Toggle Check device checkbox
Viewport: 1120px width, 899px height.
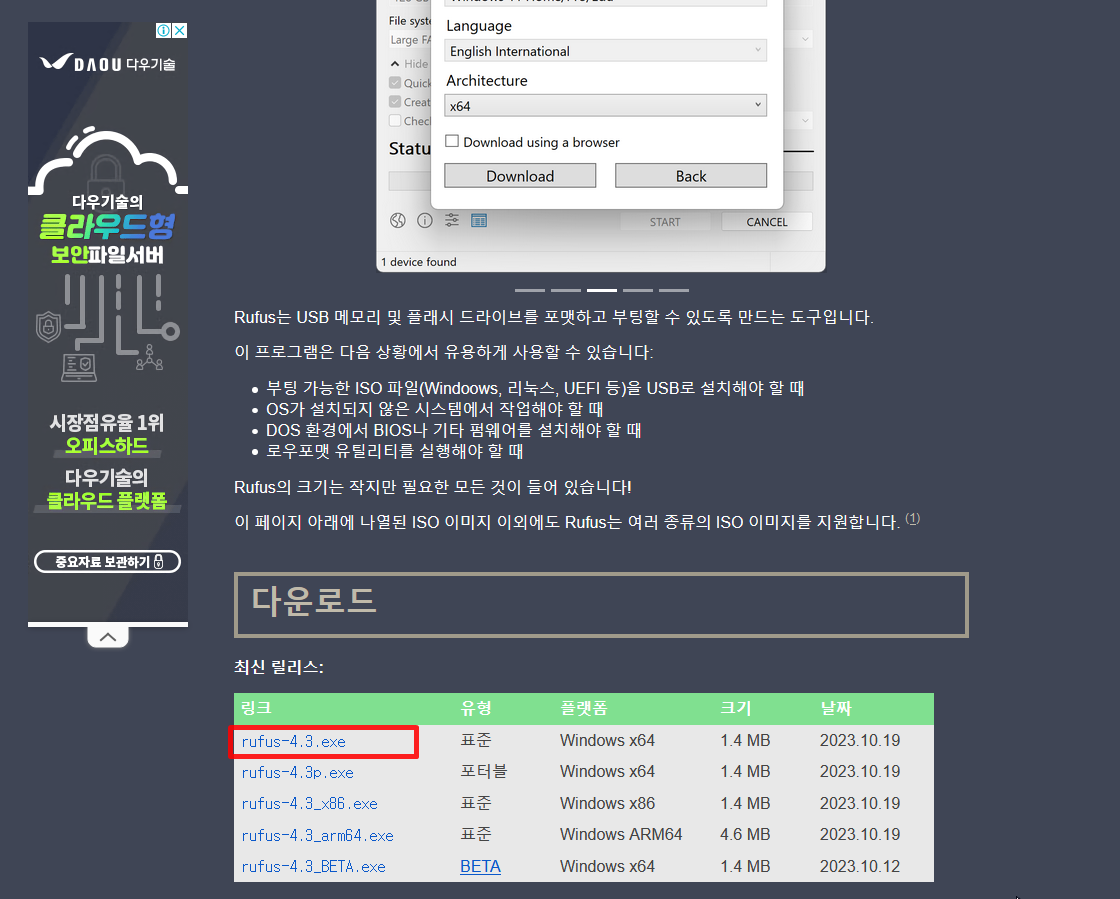(395, 121)
